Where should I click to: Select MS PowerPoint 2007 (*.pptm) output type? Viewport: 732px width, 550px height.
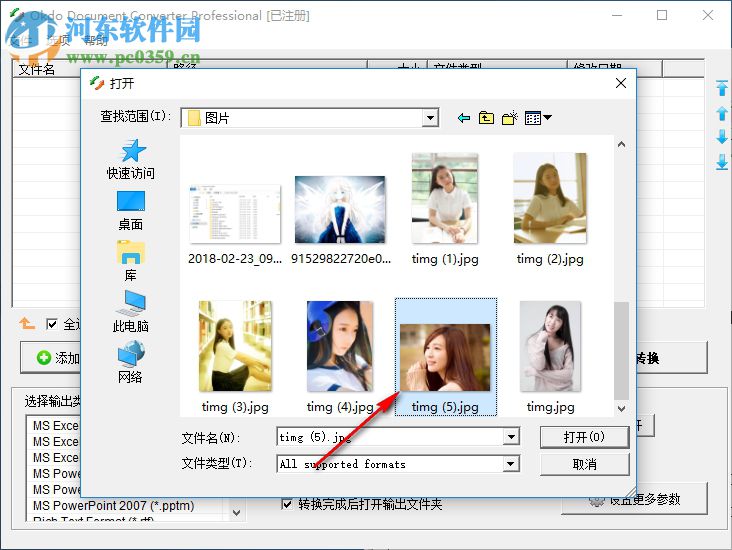[x=113, y=506]
